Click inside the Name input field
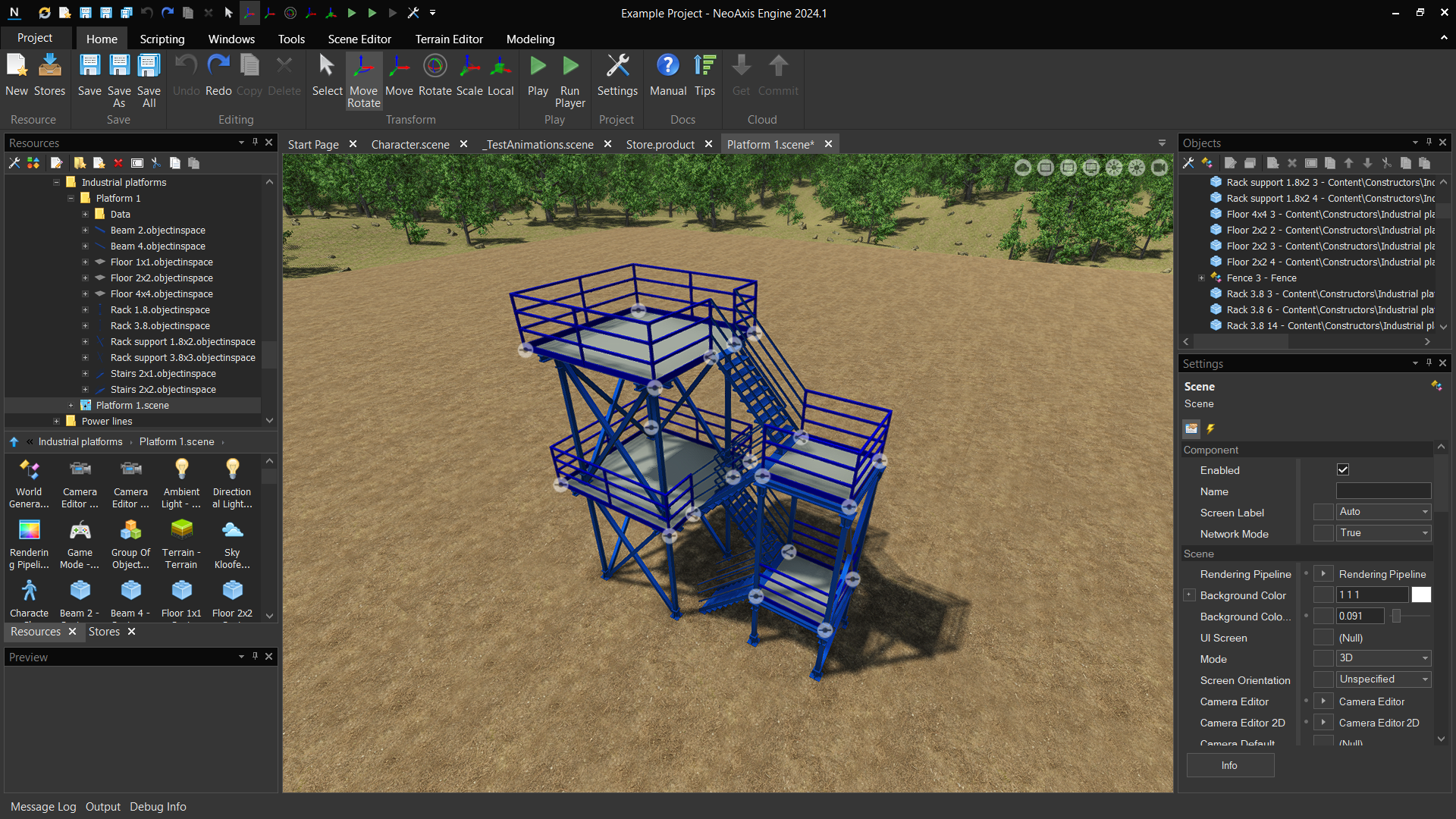Viewport: 1456px width, 819px height. [x=1382, y=491]
